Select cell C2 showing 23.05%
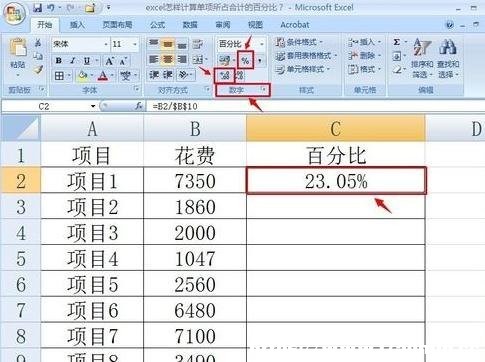Image resolution: width=485 pixels, height=362 pixels. 336,181
